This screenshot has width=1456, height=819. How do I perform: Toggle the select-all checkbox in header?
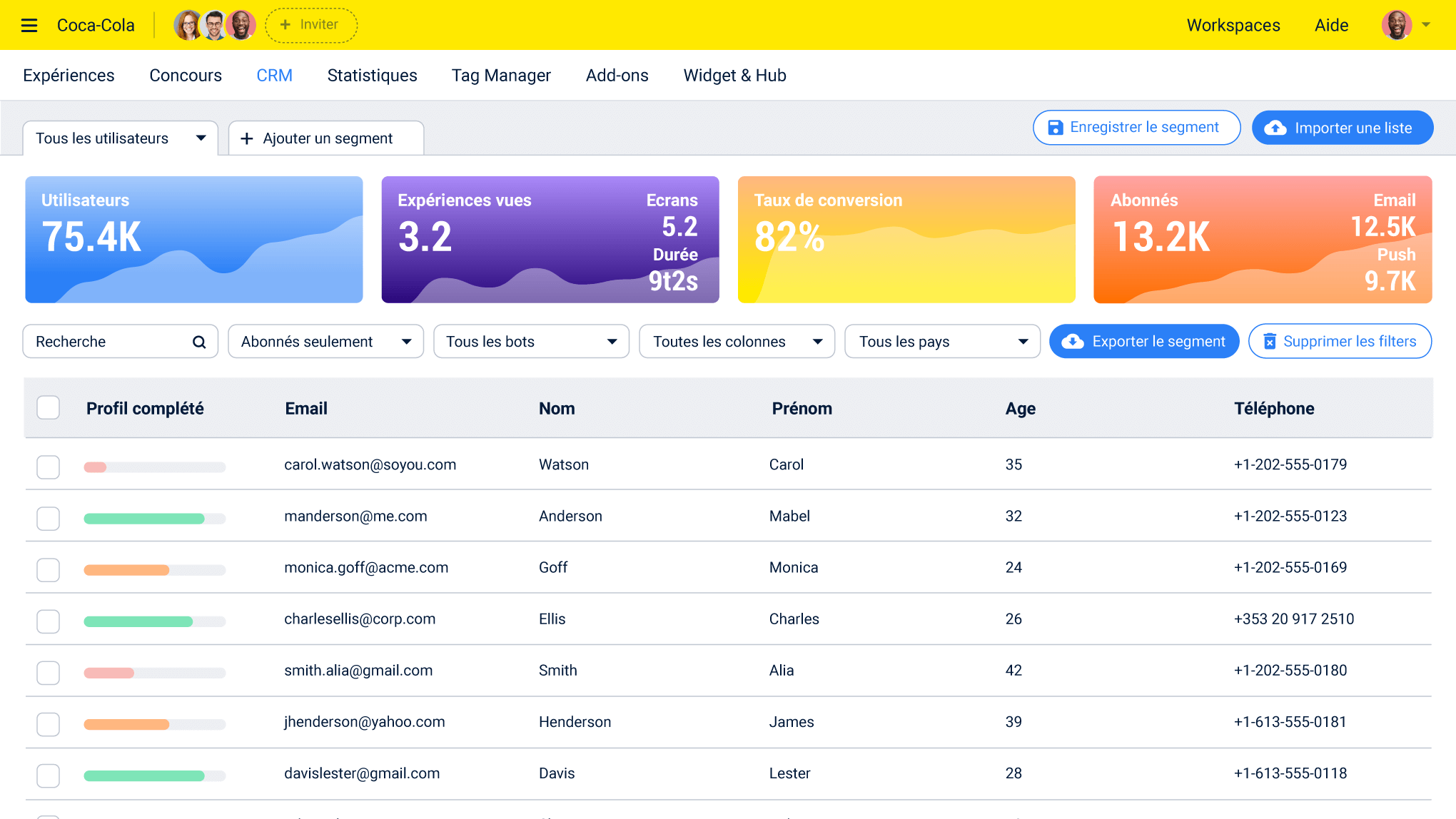click(48, 407)
